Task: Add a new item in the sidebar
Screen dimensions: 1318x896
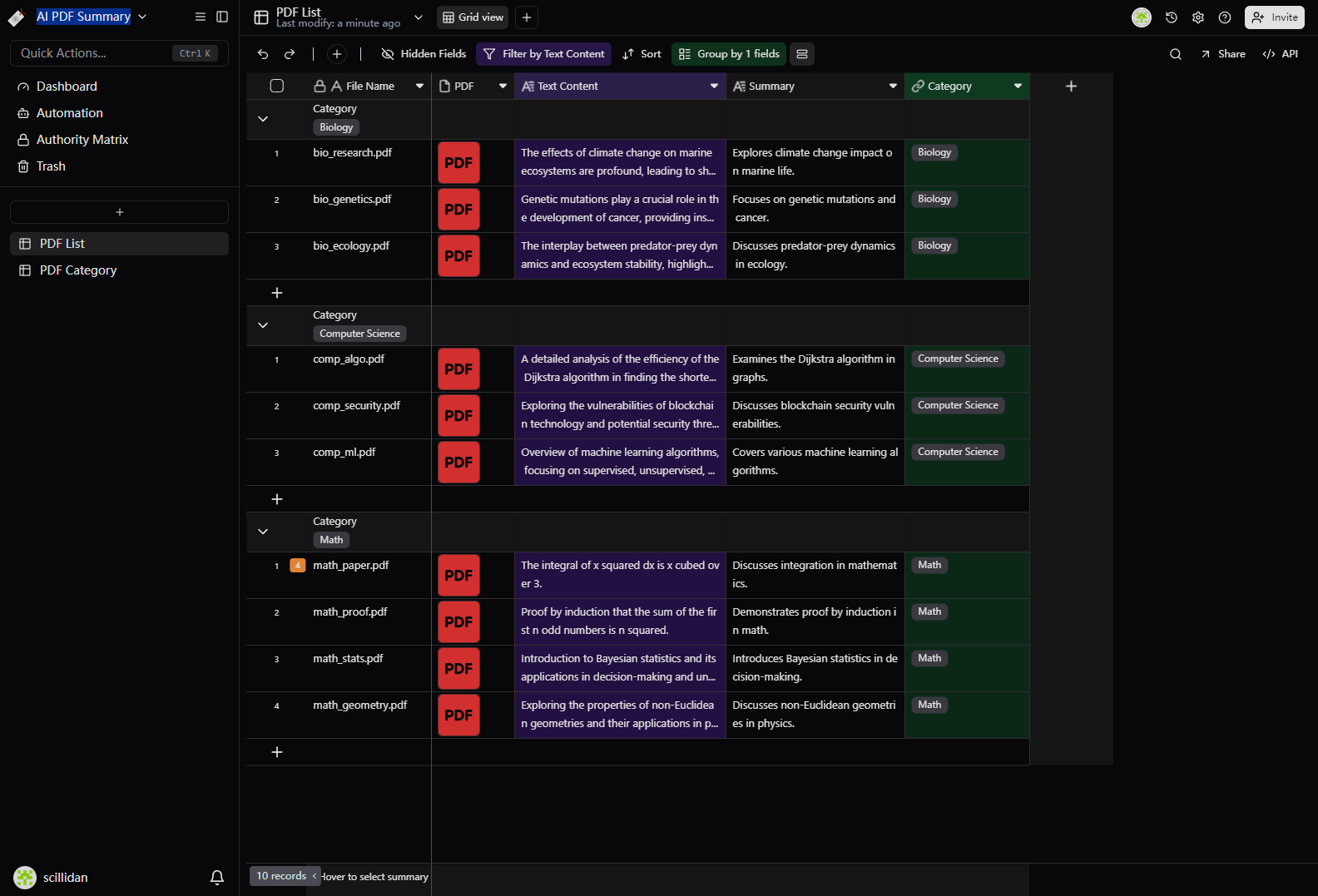Action: (x=119, y=212)
